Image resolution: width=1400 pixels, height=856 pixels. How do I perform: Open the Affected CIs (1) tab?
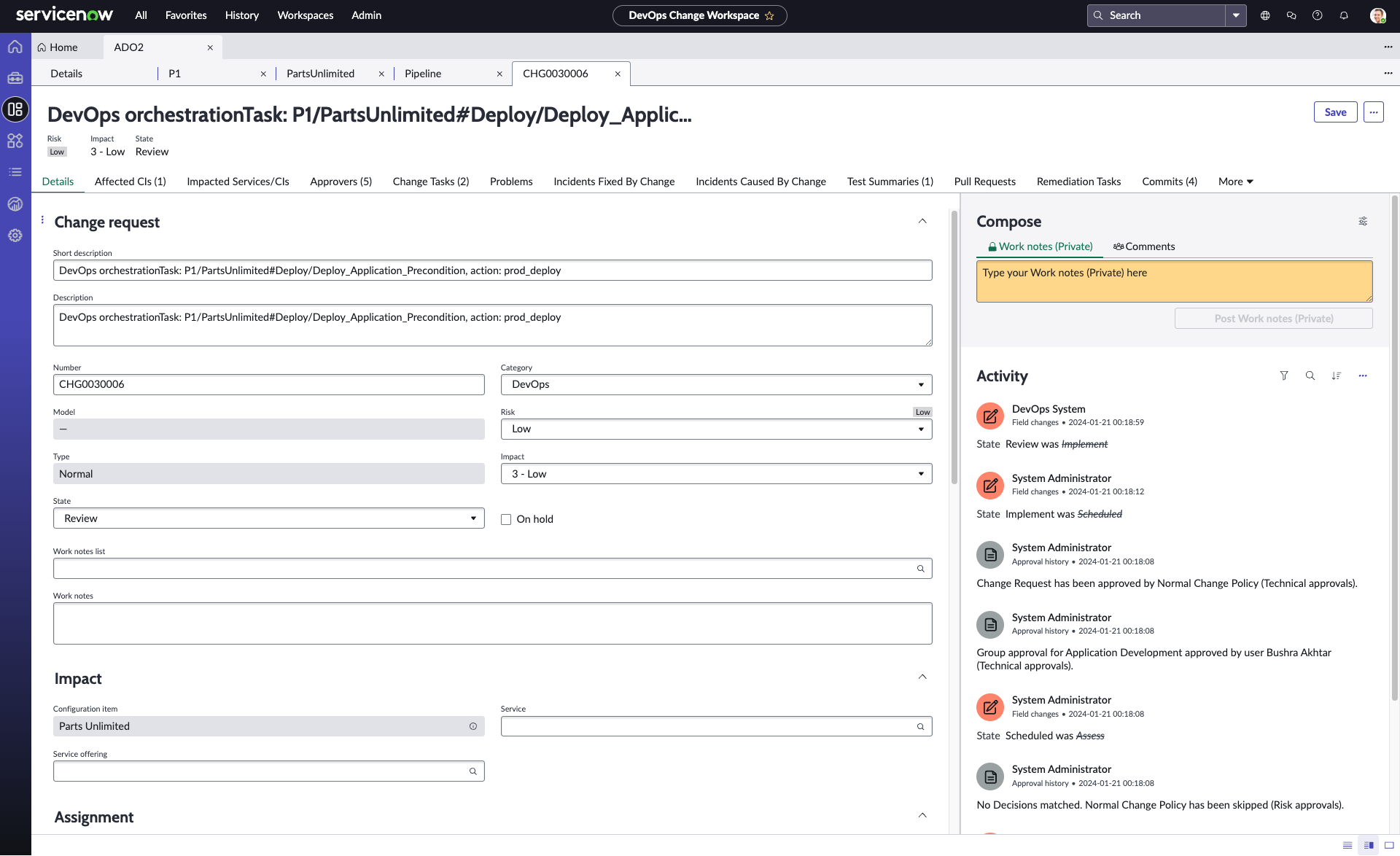pos(131,182)
